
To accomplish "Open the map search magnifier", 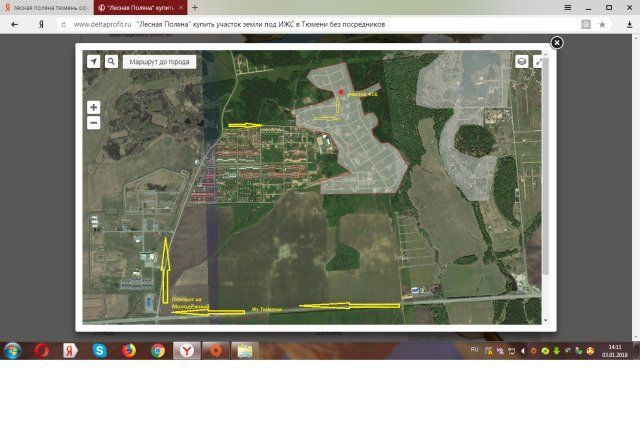I will 111,62.
